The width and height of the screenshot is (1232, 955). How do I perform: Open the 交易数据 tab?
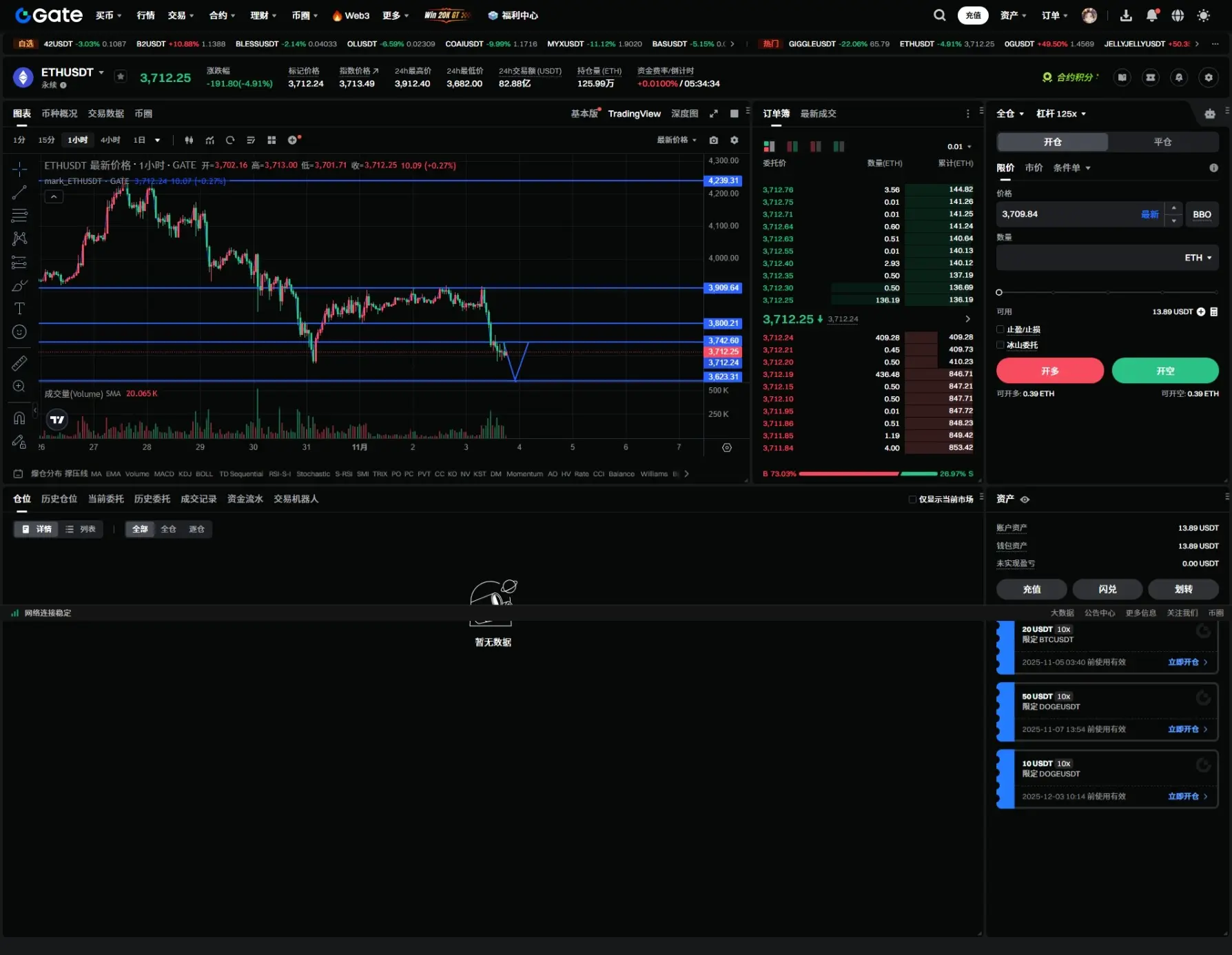[x=106, y=114]
